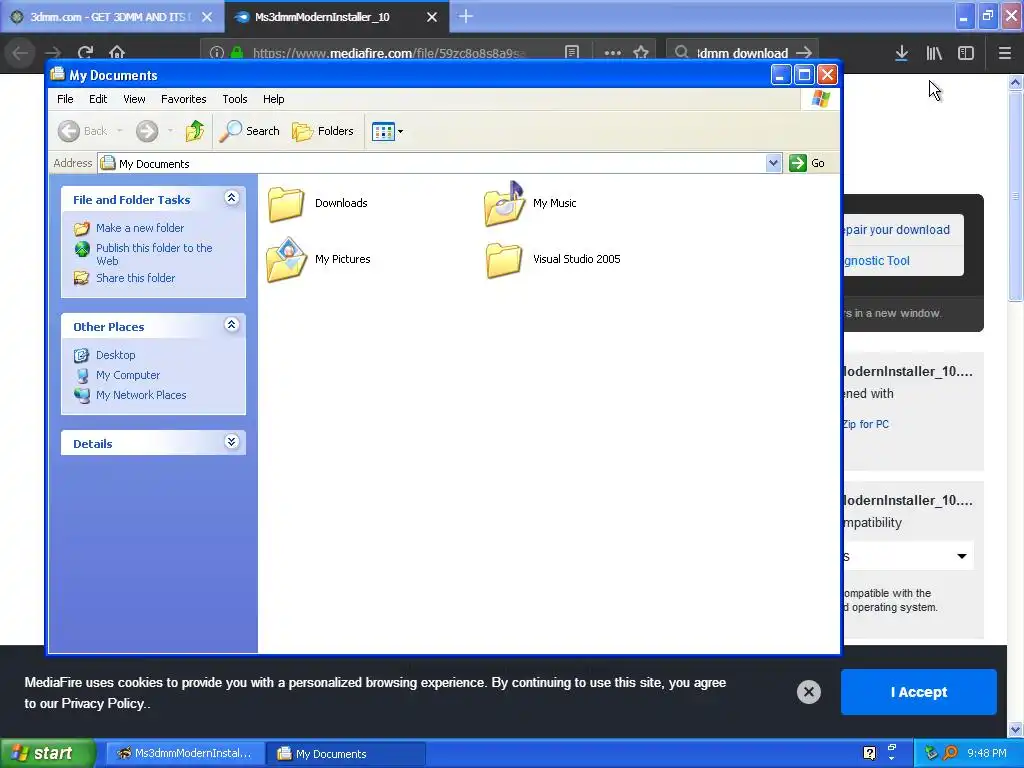This screenshot has width=1024, height=768.
Task: Go to Desktop in Other Places
Action: 116,355
